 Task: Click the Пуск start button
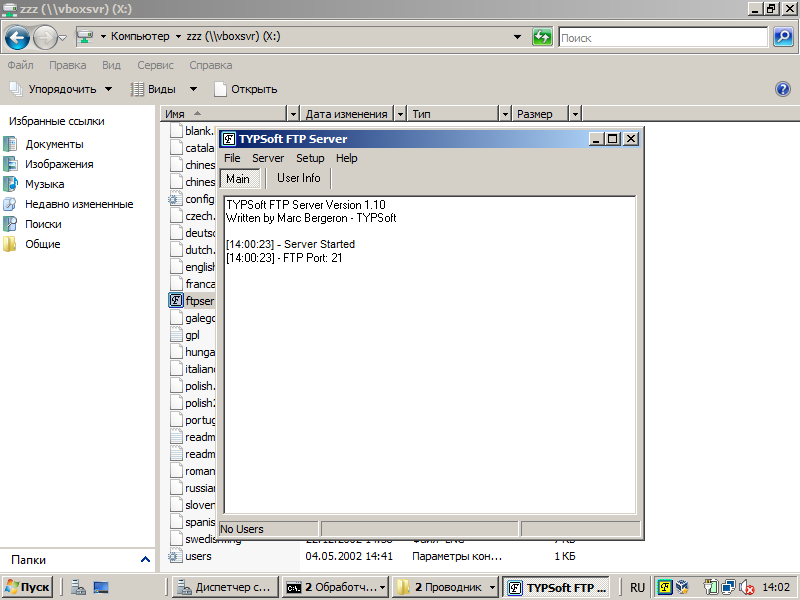(x=28, y=587)
